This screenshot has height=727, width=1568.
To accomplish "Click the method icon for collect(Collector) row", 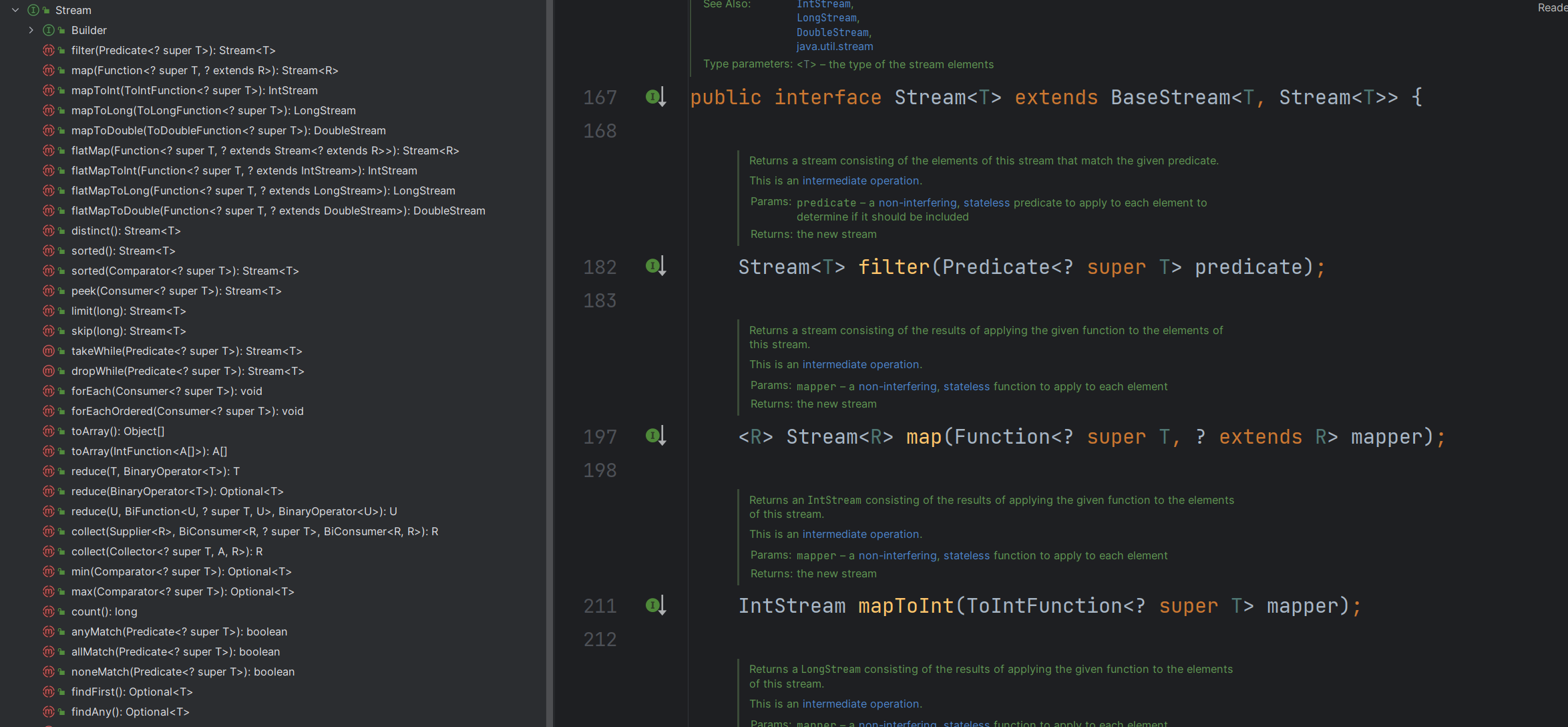I will [x=49, y=551].
